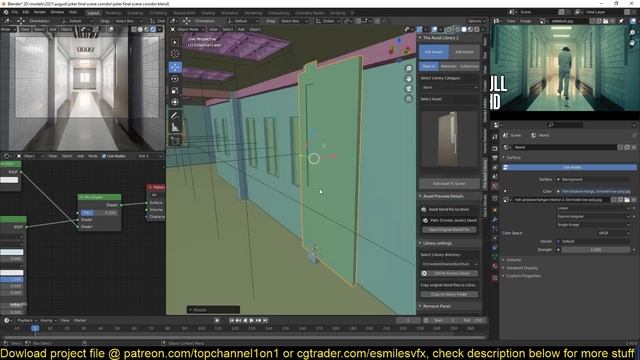The height and width of the screenshot is (360, 640).
Task: Open Texture properties checker tab icon
Action: [x=495, y=278]
